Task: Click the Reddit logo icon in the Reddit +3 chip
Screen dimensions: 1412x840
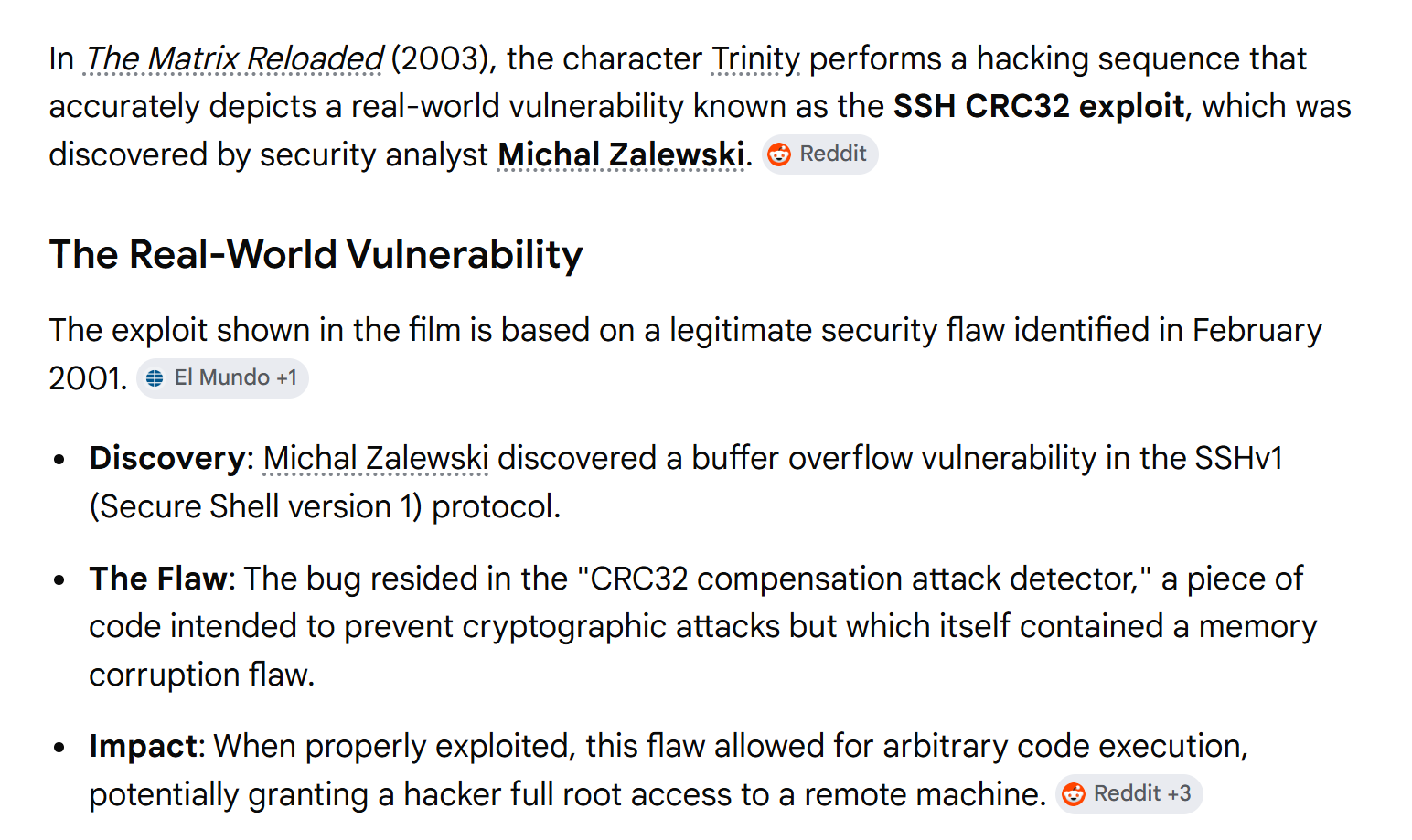Action: (x=1074, y=794)
